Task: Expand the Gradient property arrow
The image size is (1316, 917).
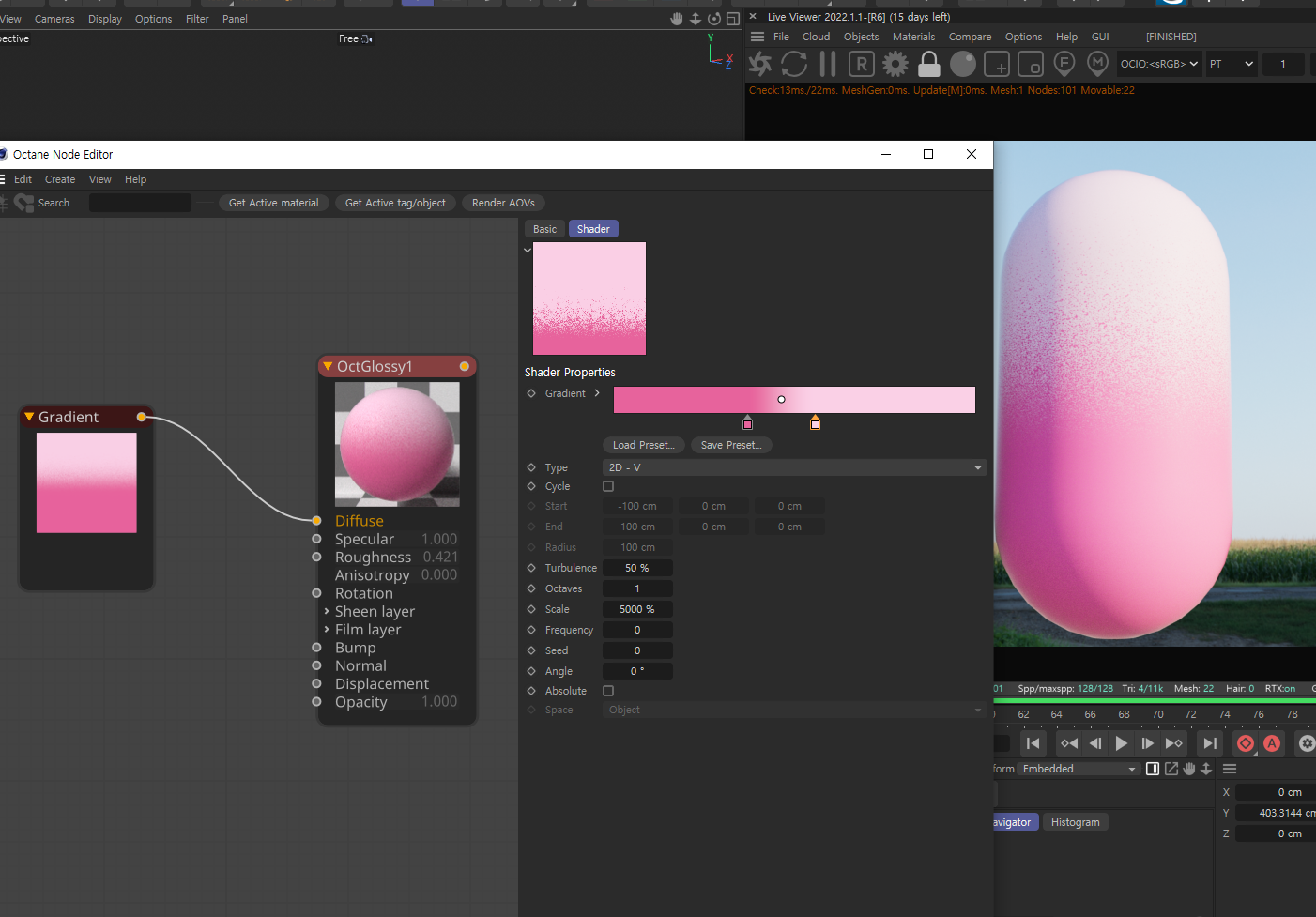Action: point(597,393)
